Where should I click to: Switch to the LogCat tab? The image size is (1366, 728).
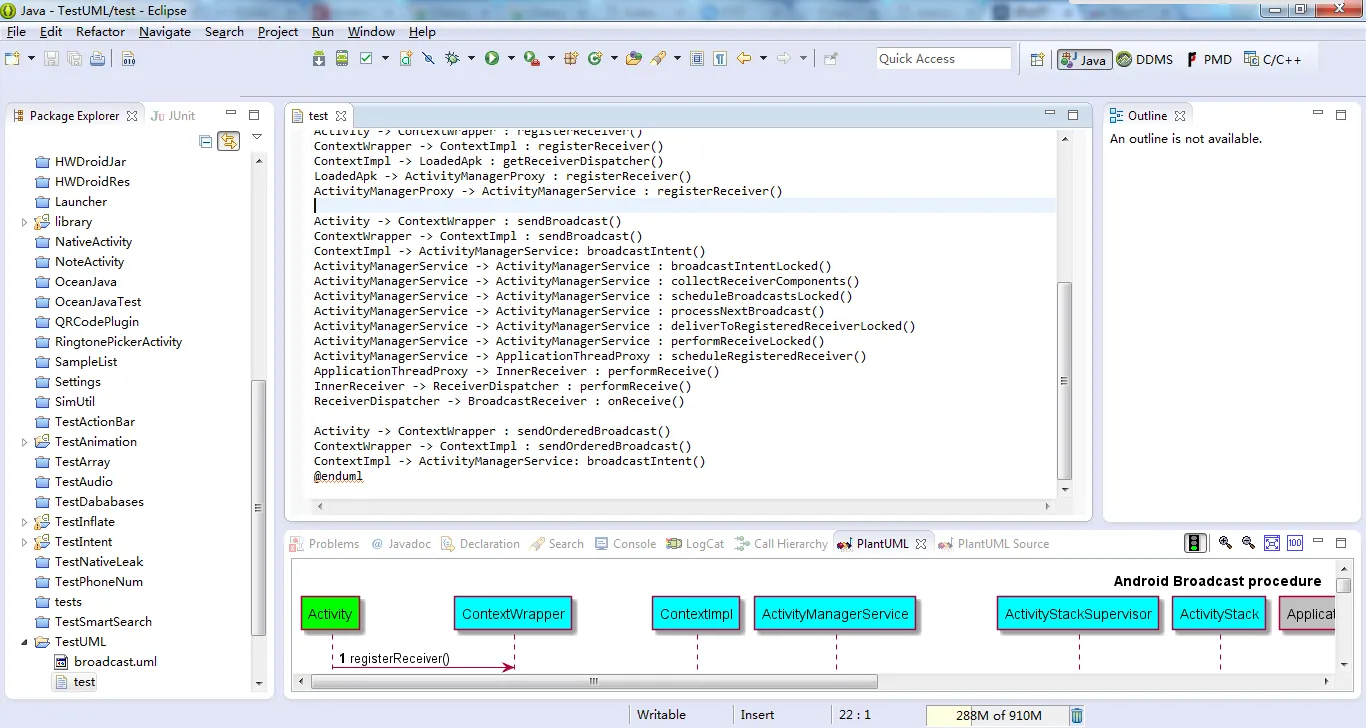point(694,543)
